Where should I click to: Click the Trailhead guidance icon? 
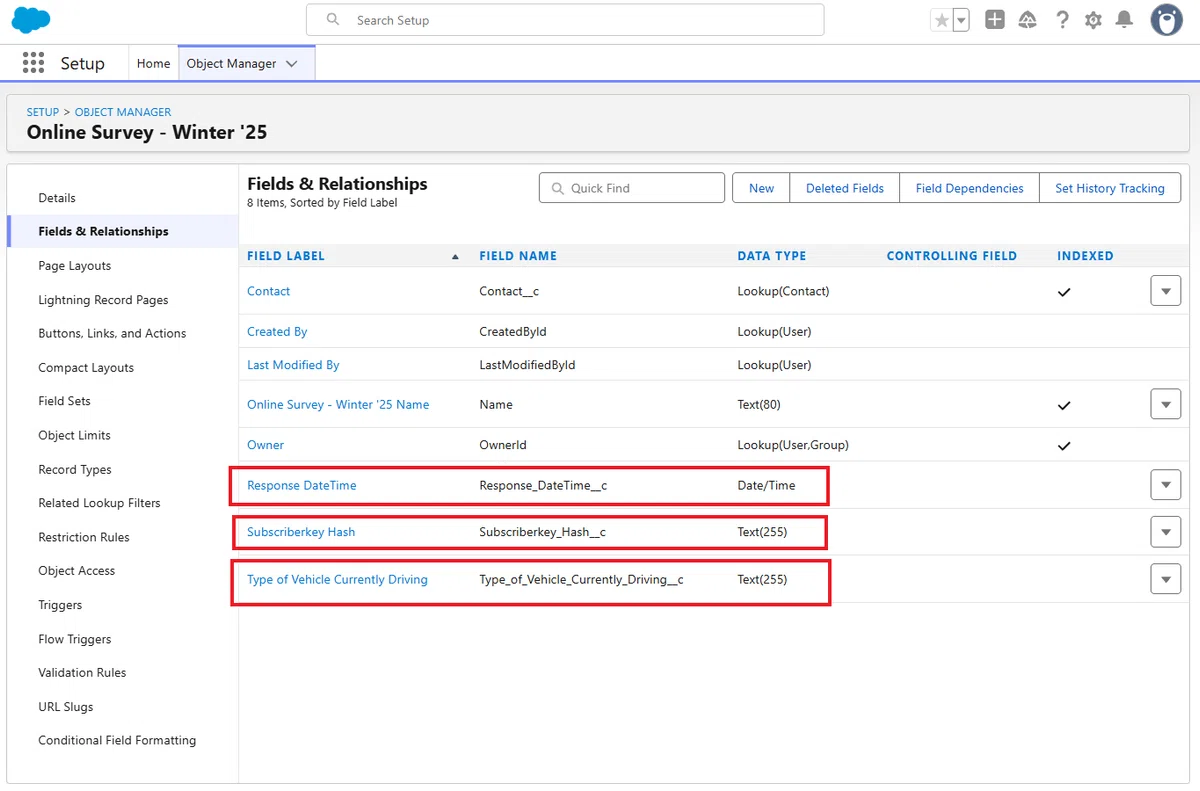[1028, 20]
